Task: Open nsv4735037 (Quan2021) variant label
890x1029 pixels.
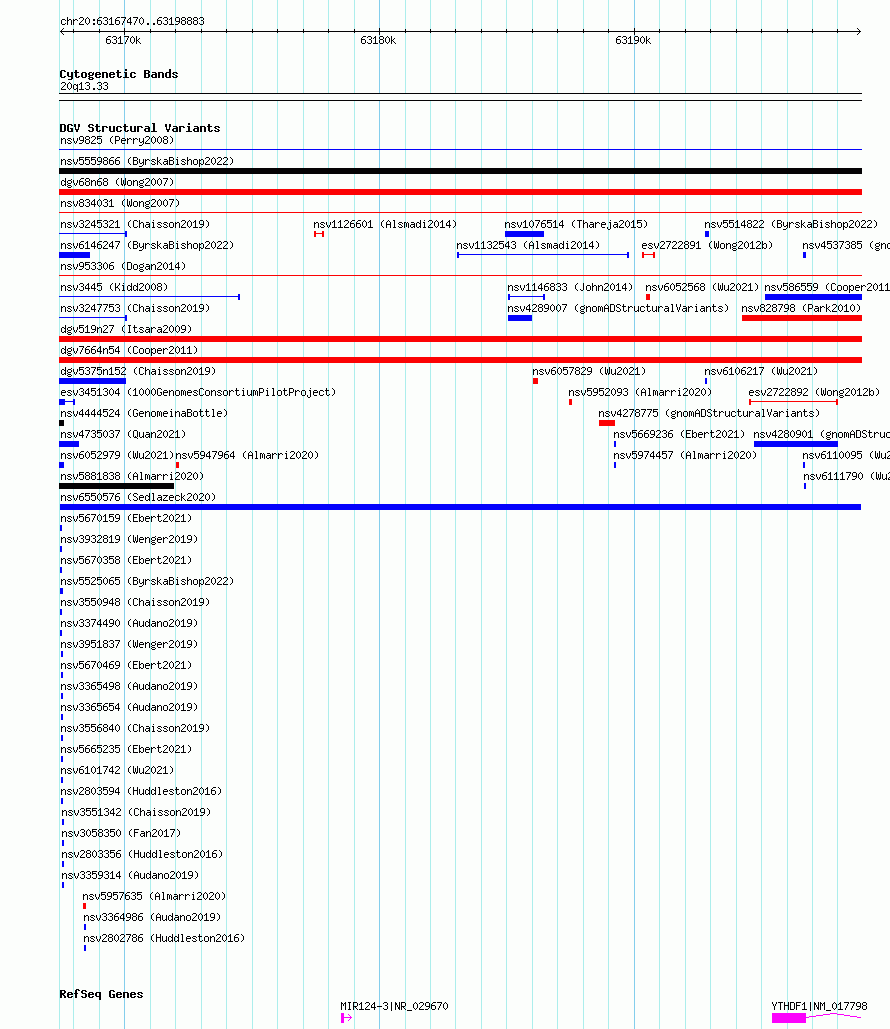Action: (123, 434)
